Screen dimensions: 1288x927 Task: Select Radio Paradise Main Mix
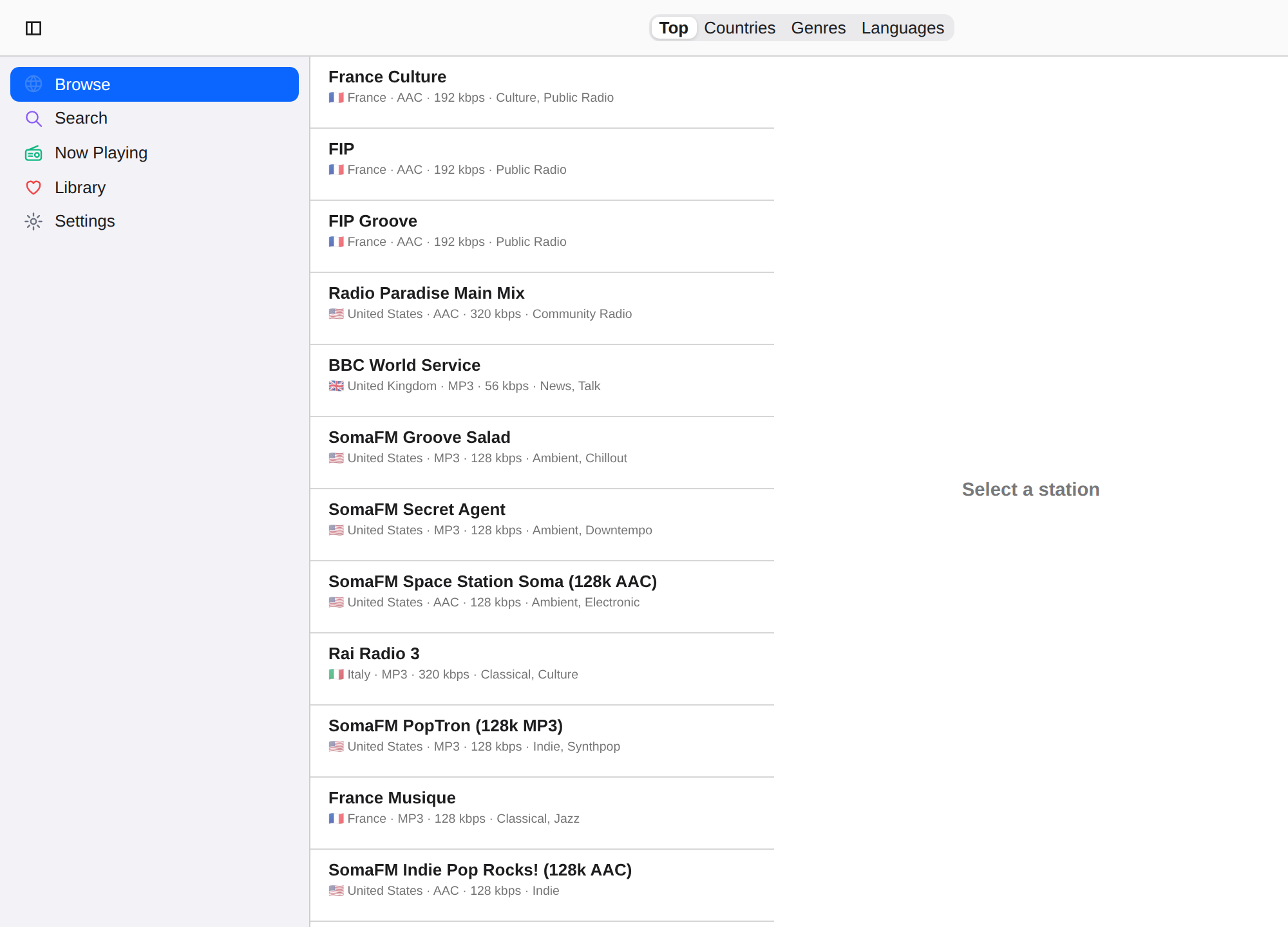[x=542, y=308]
